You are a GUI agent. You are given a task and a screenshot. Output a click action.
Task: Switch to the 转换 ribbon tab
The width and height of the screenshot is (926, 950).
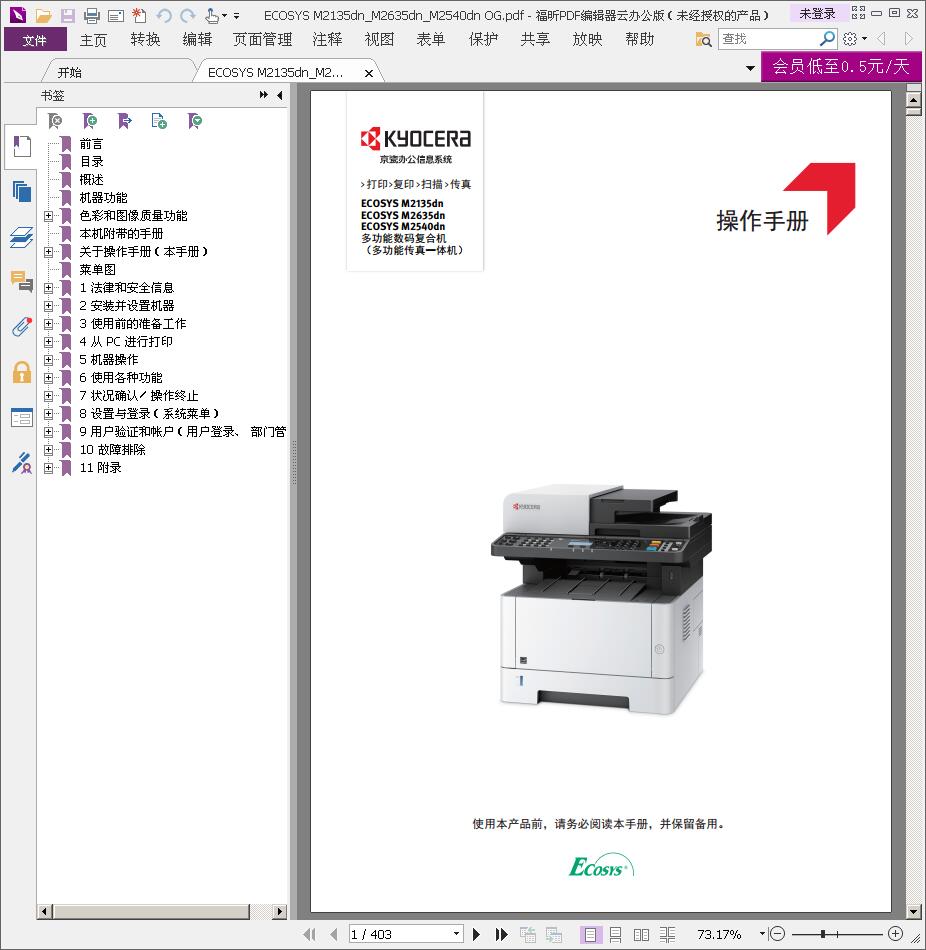pos(145,40)
